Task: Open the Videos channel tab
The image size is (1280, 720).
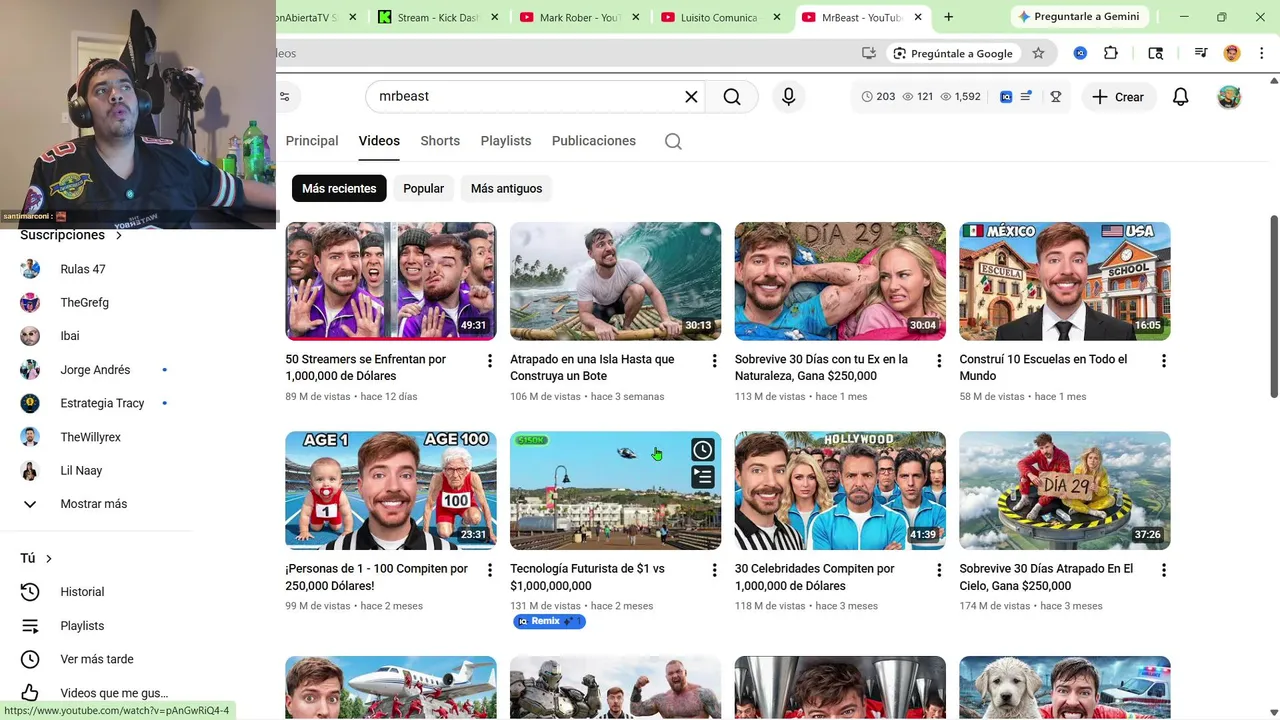Action: coord(379,141)
